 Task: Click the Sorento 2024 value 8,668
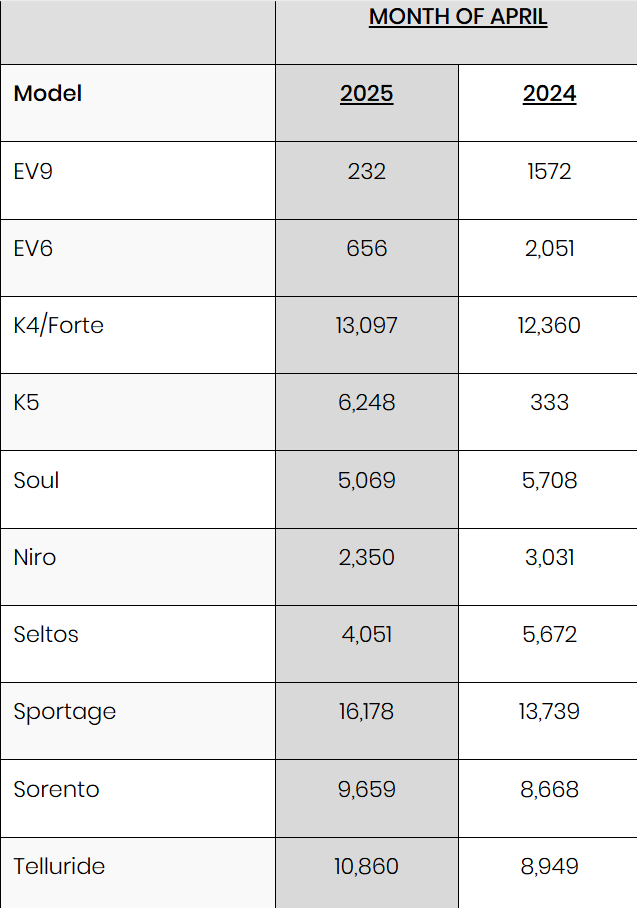click(x=549, y=789)
